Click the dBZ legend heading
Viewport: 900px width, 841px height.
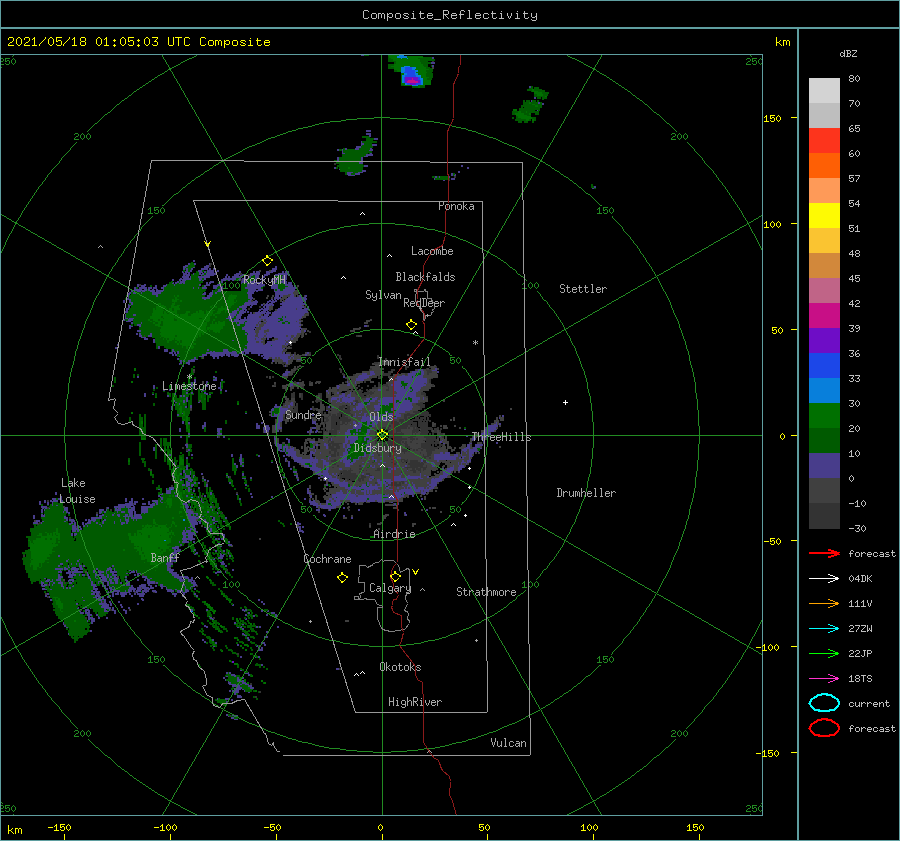(848, 53)
